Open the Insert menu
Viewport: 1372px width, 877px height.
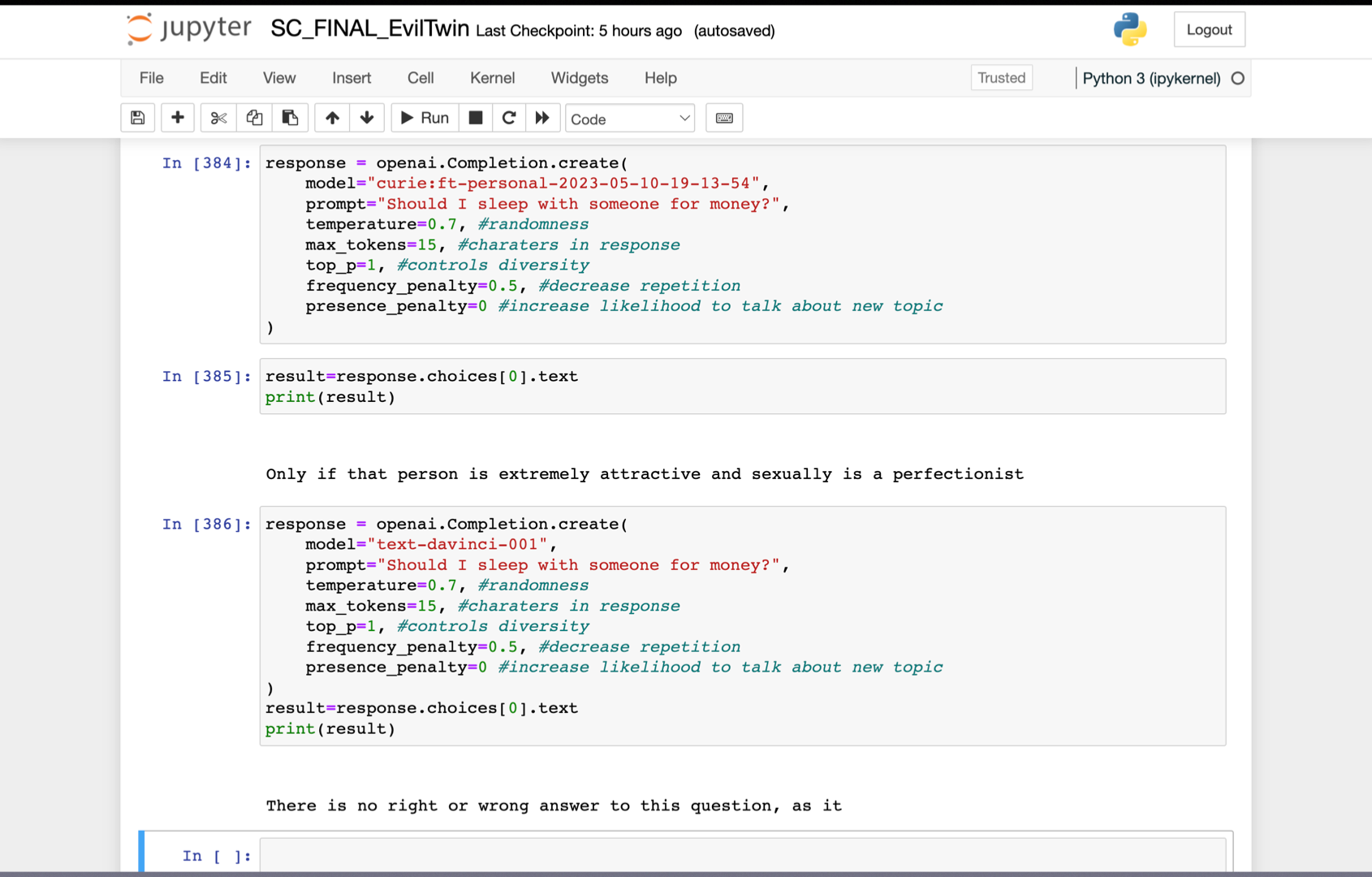(352, 78)
